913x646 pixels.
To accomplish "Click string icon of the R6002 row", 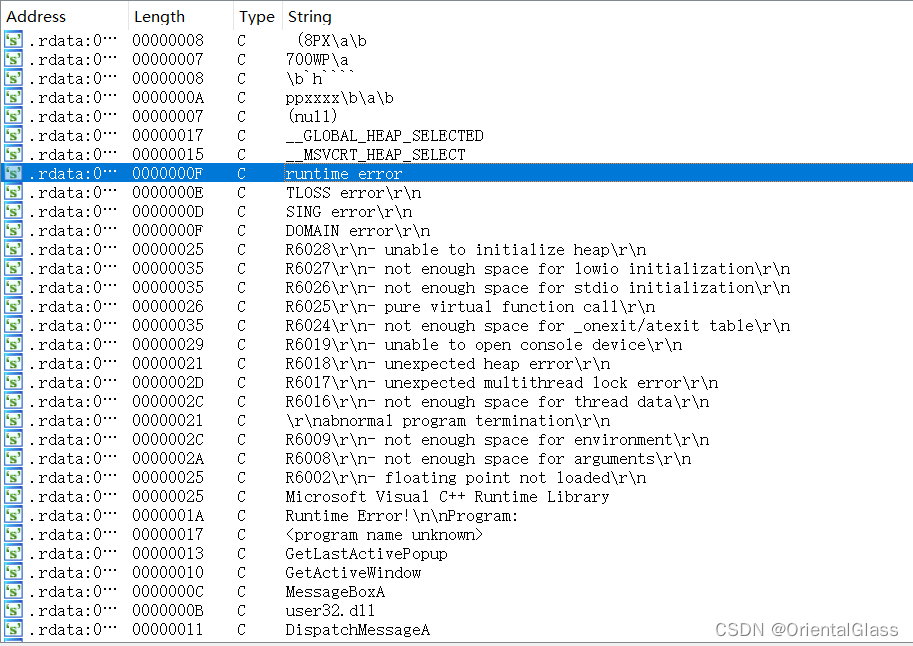I will (13, 478).
